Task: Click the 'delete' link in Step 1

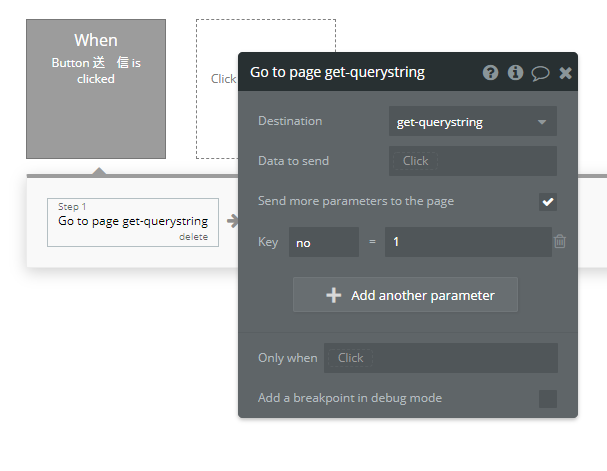Action: click(x=193, y=237)
